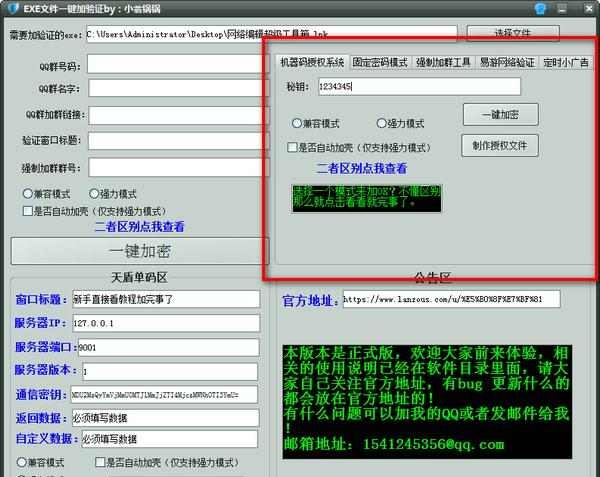The width and height of the screenshot is (600, 477).
Task: Click the QQ群加群链接 input field
Action: point(179,115)
